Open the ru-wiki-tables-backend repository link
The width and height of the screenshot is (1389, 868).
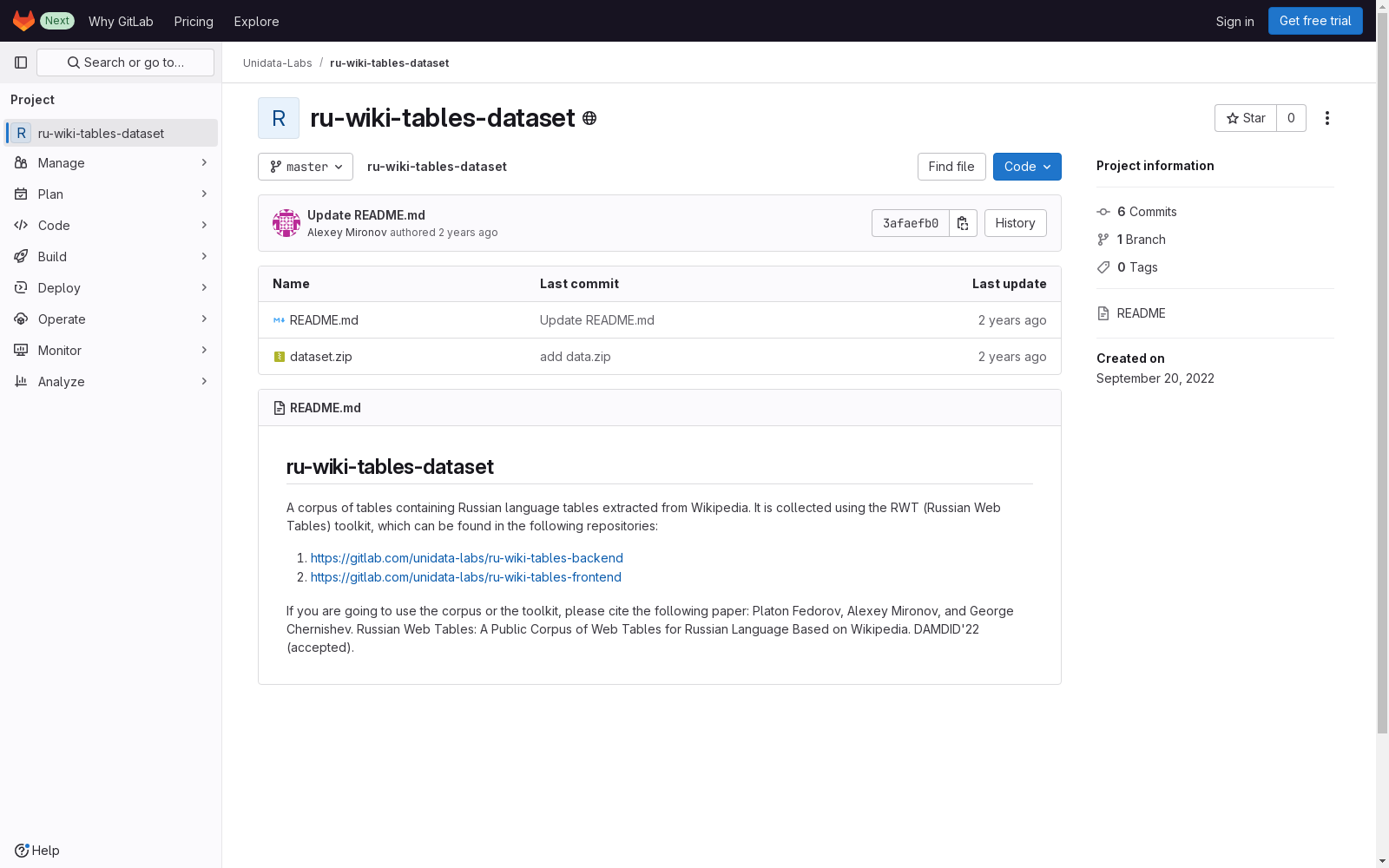pos(467,558)
